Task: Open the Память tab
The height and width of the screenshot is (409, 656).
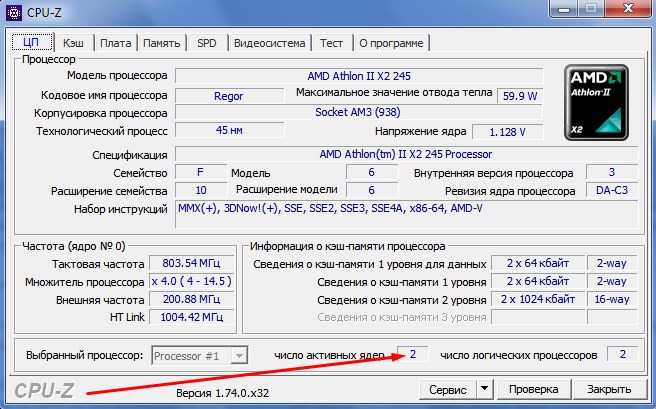Action: tap(161, 43)
